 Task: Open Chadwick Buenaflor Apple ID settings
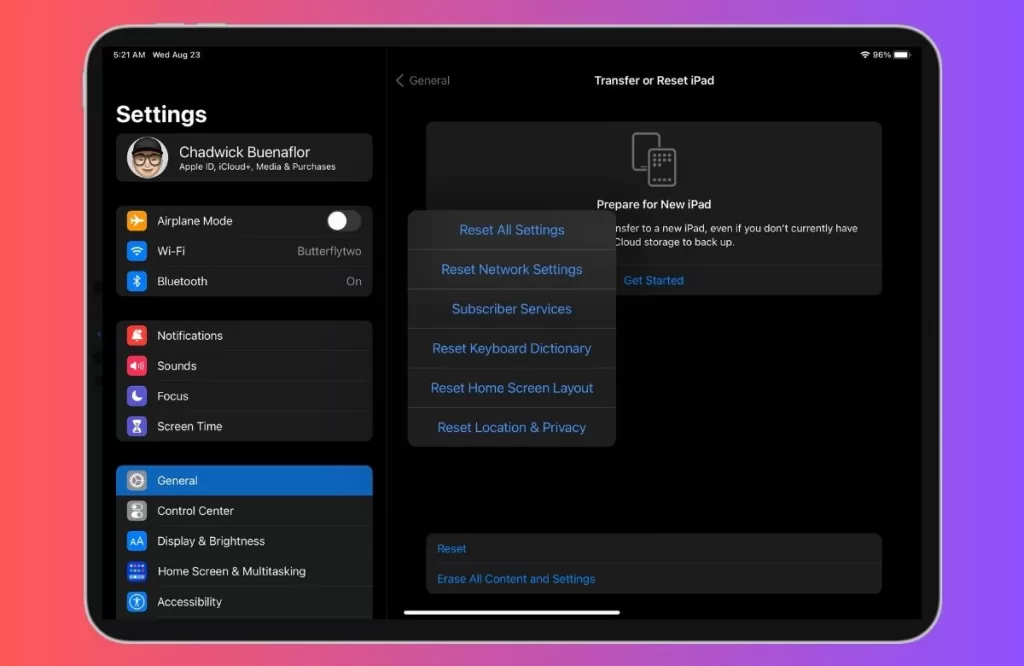[x=244, y=157]
